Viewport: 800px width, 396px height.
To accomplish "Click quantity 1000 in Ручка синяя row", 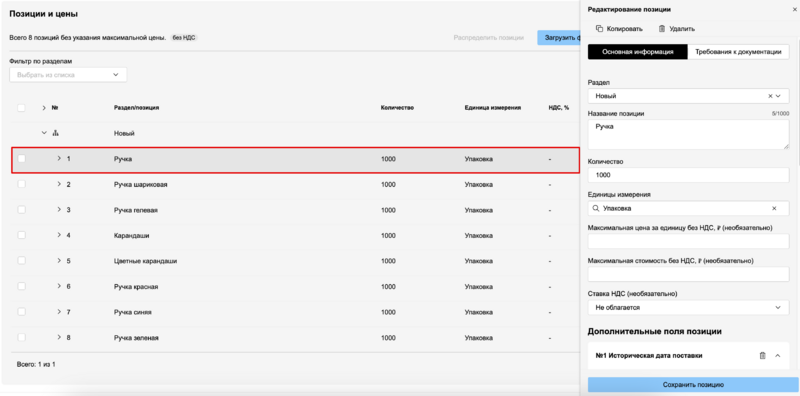I will click(x=388, y=312).
